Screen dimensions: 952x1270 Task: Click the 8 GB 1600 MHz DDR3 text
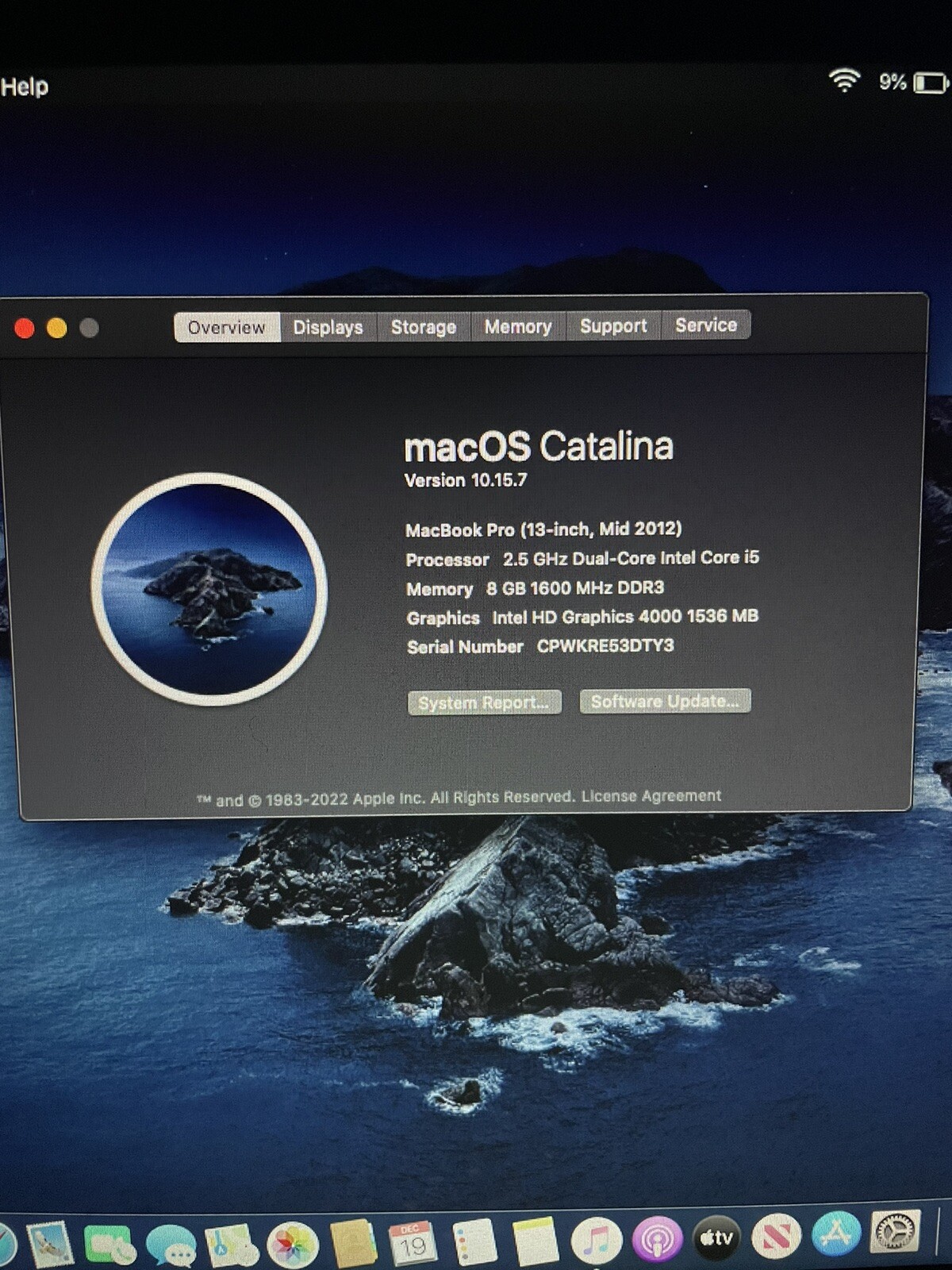[x=575, y=587]
